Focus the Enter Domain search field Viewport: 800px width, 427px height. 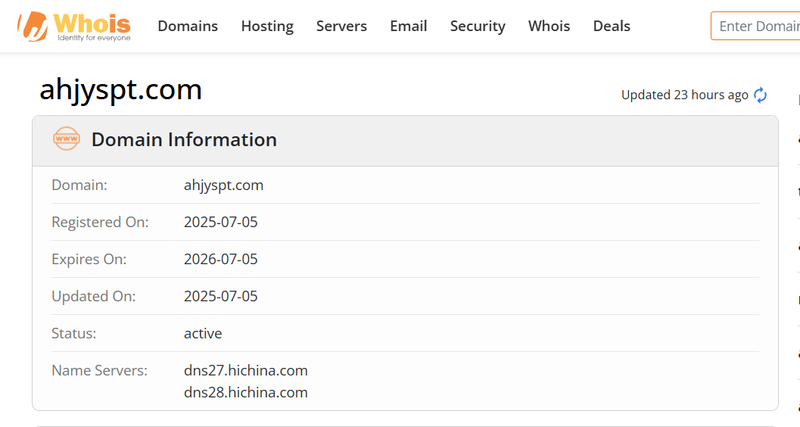[756, 26]
